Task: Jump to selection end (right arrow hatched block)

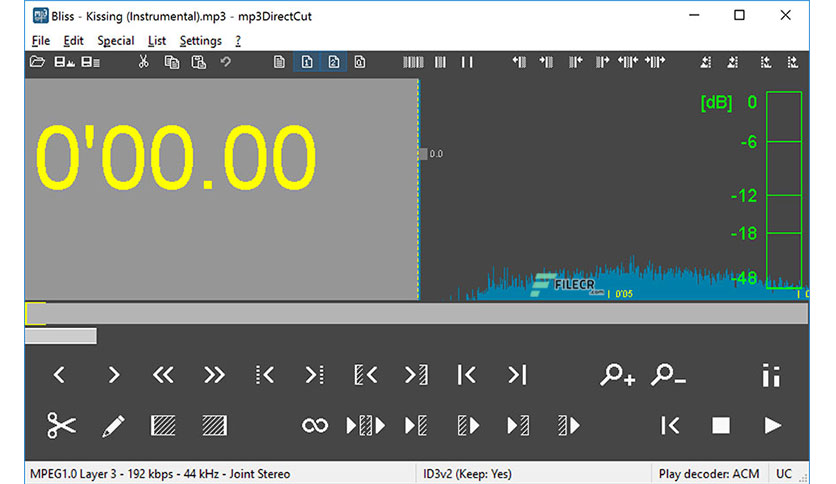Action: pos(416,375)
